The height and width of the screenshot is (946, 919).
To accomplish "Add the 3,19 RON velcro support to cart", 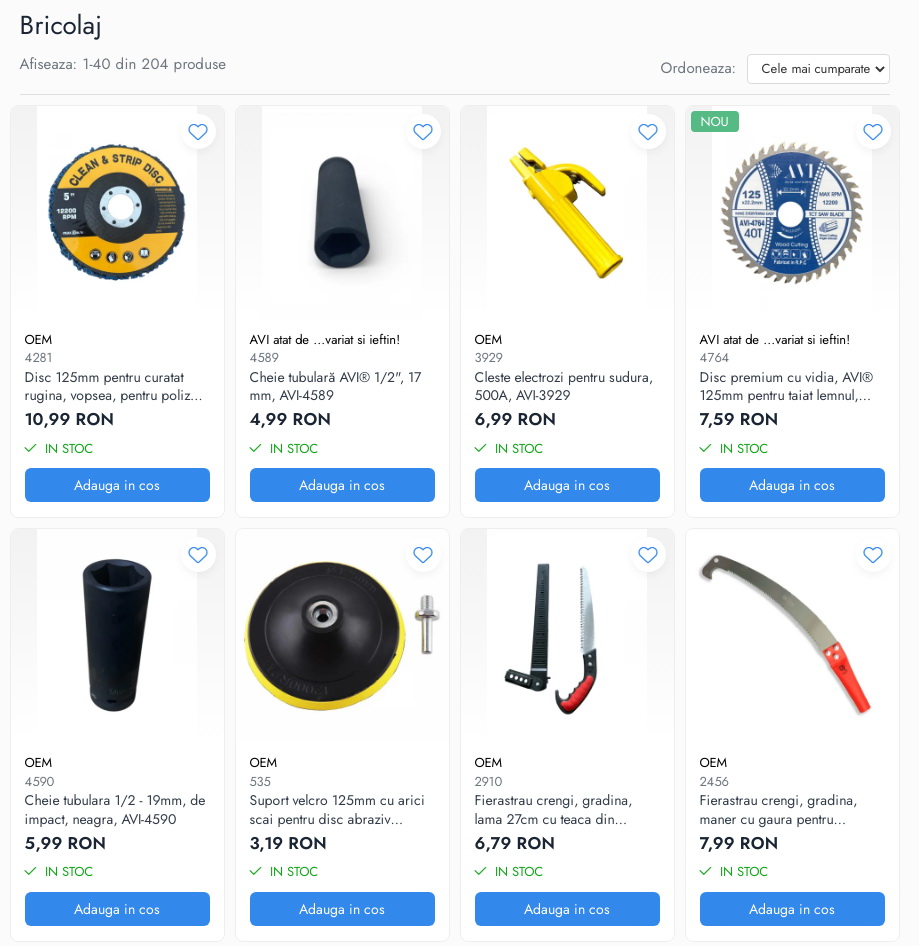I will click(342, 909).
